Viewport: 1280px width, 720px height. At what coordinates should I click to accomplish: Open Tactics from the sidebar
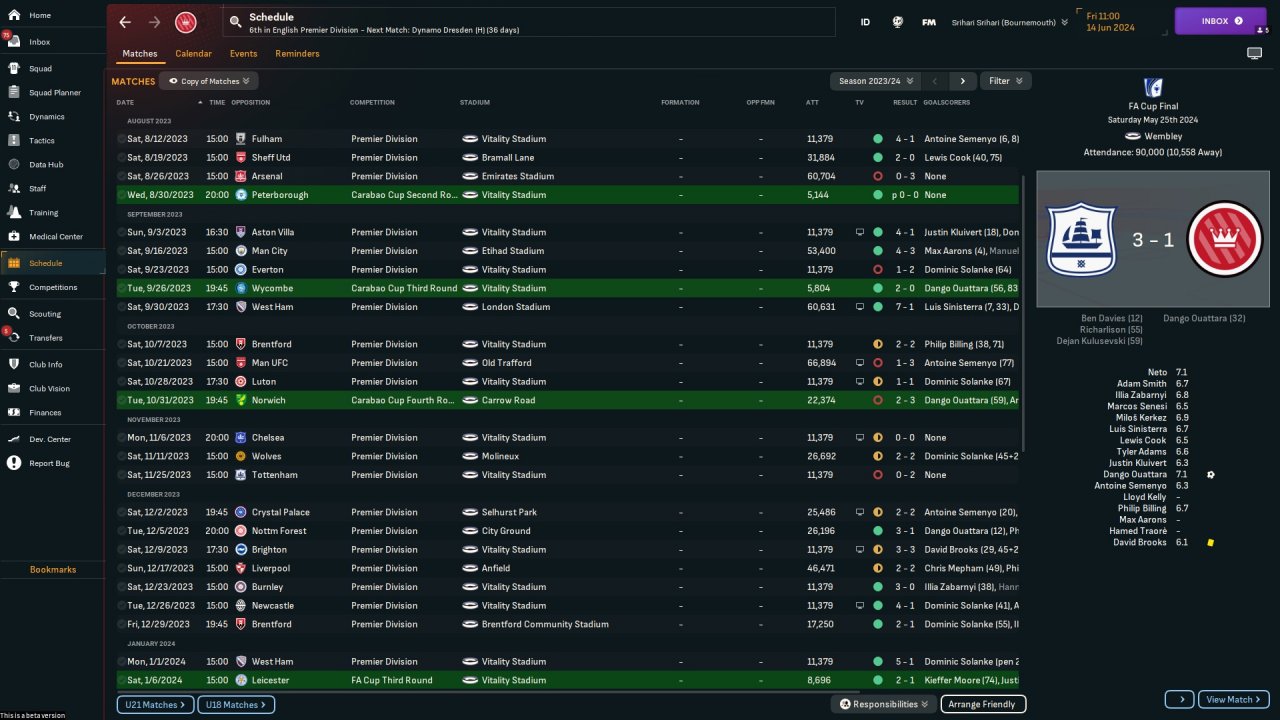pos(42,141)
